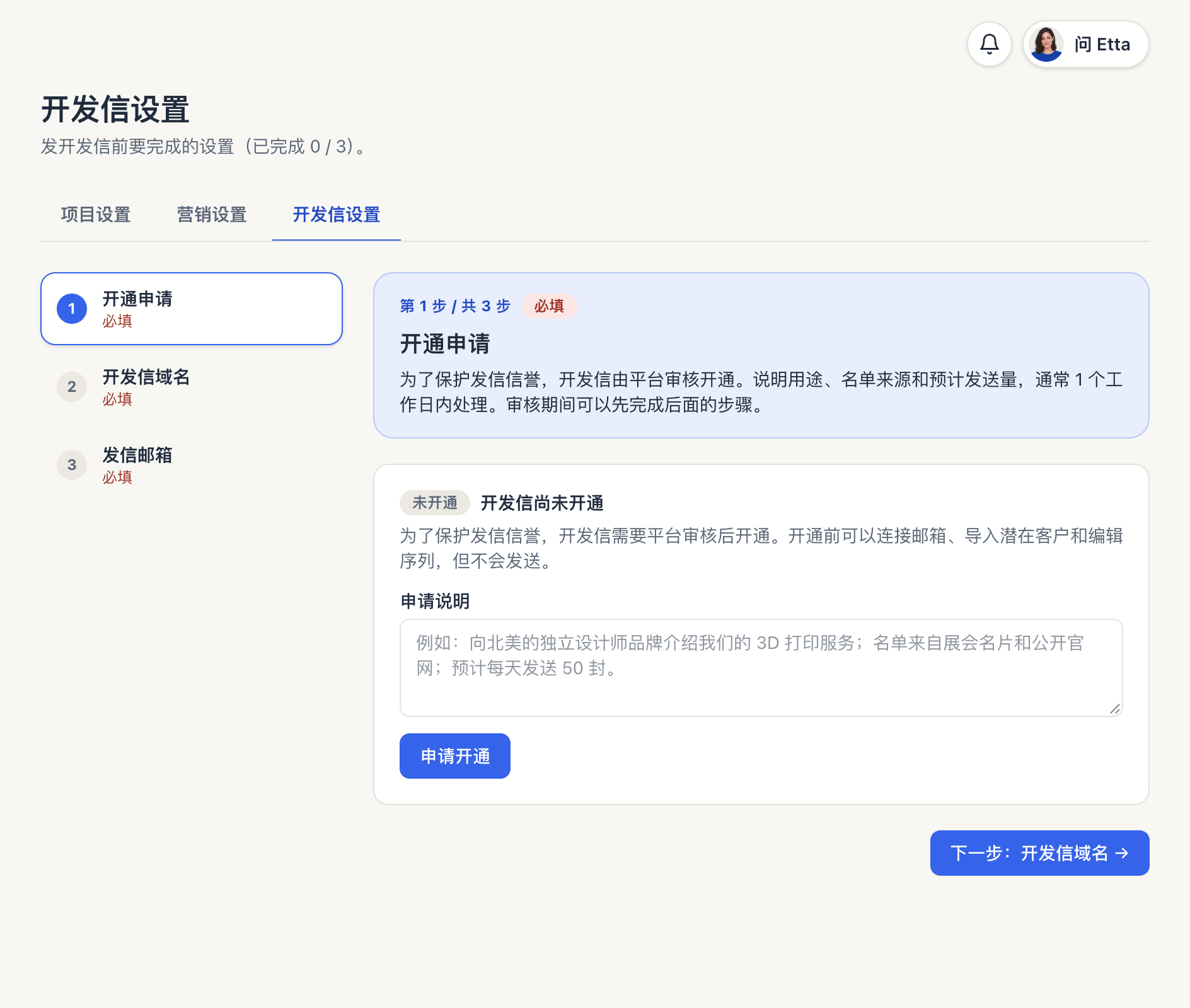Click the 申请开通 button
The width and height of the screenshot is (1190, 1008).
coord(455,756)
